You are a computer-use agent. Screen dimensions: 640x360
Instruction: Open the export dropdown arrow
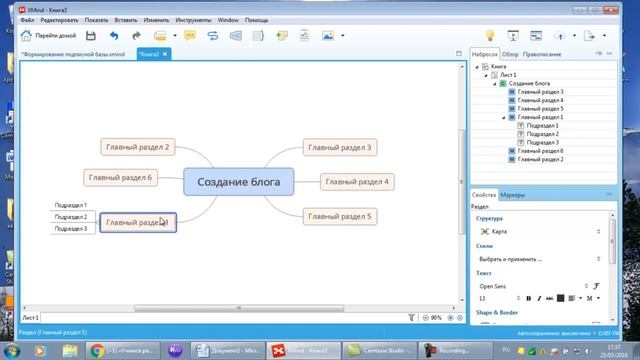(604, 36)
